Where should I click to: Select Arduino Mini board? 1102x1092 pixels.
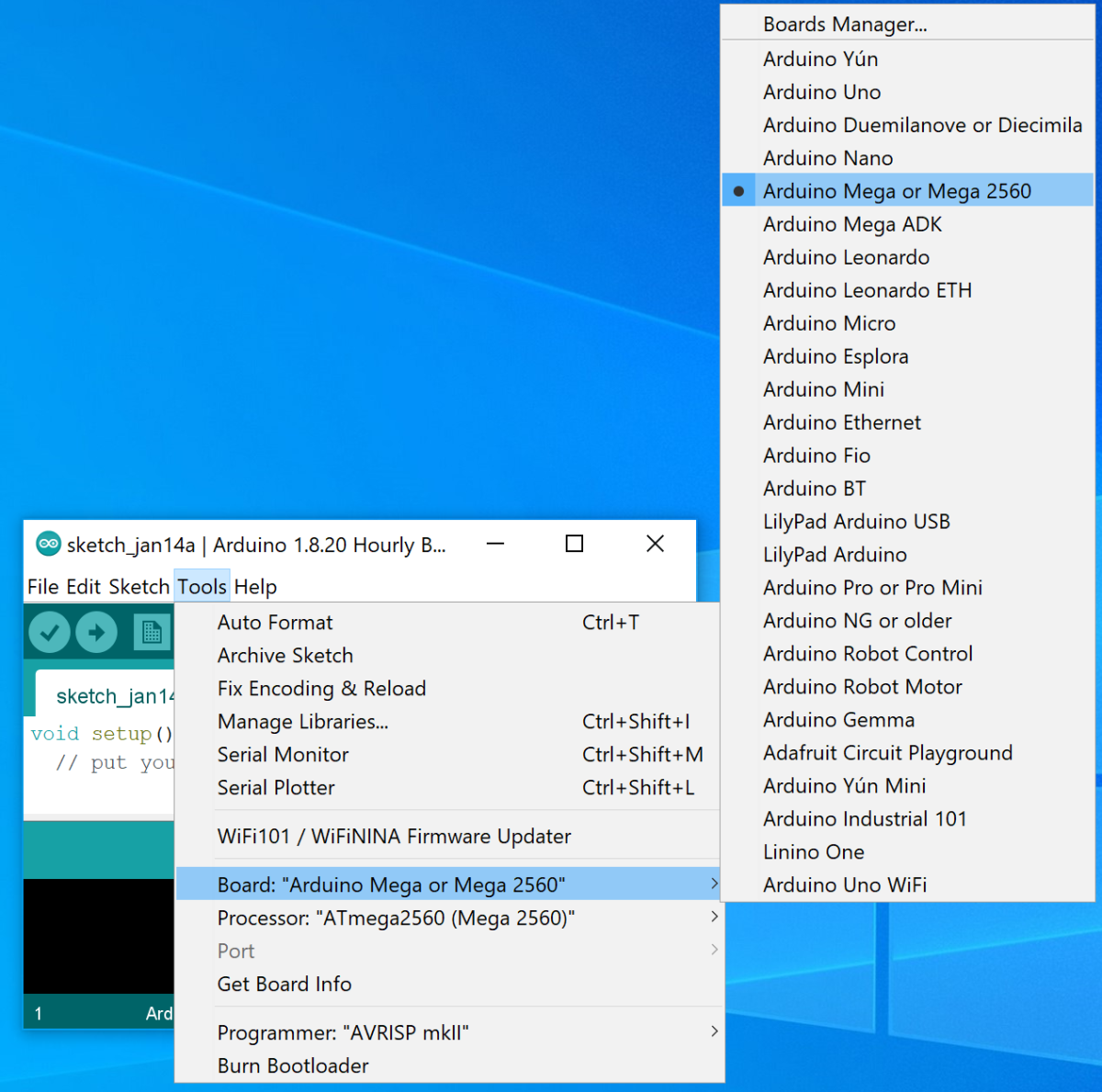tap(907, 389)
